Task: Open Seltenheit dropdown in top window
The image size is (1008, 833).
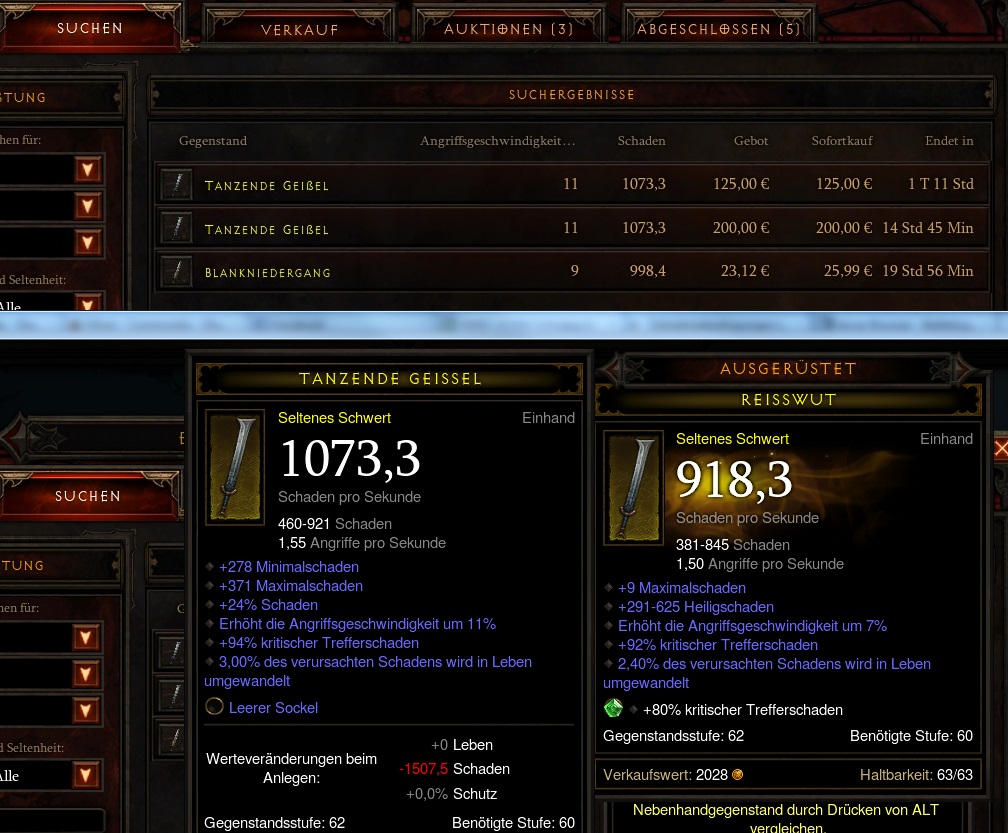Action: [x=88, y=303]
